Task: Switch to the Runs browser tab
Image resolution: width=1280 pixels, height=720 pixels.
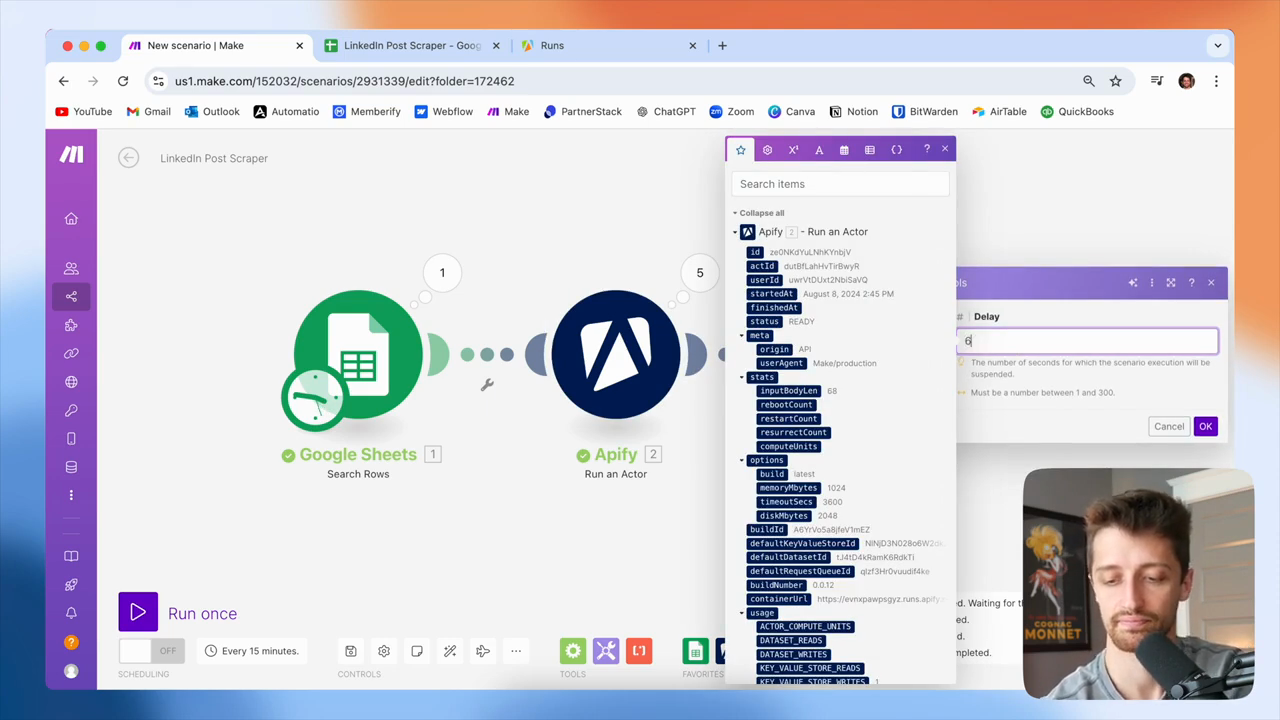Action: click(x=610, y=45)
